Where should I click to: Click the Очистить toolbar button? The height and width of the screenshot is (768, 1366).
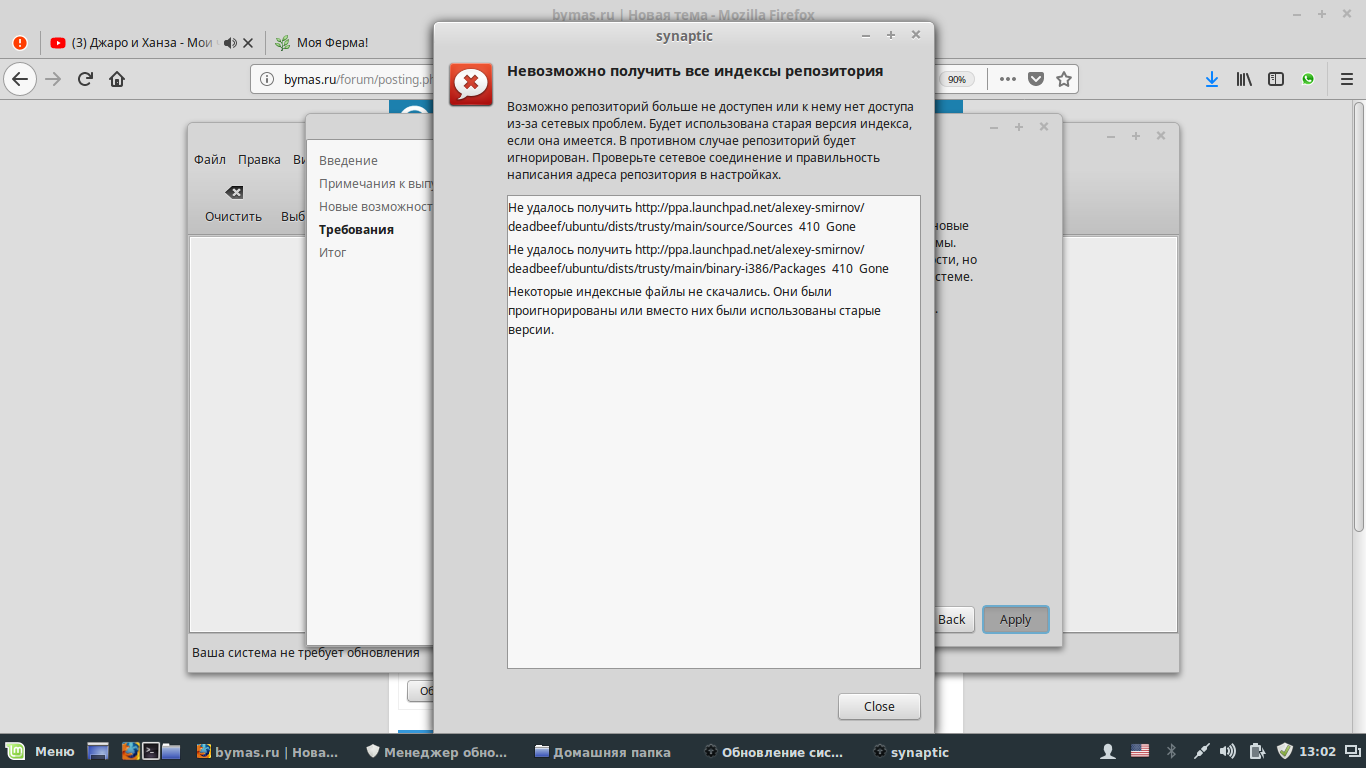click(233, 204)
